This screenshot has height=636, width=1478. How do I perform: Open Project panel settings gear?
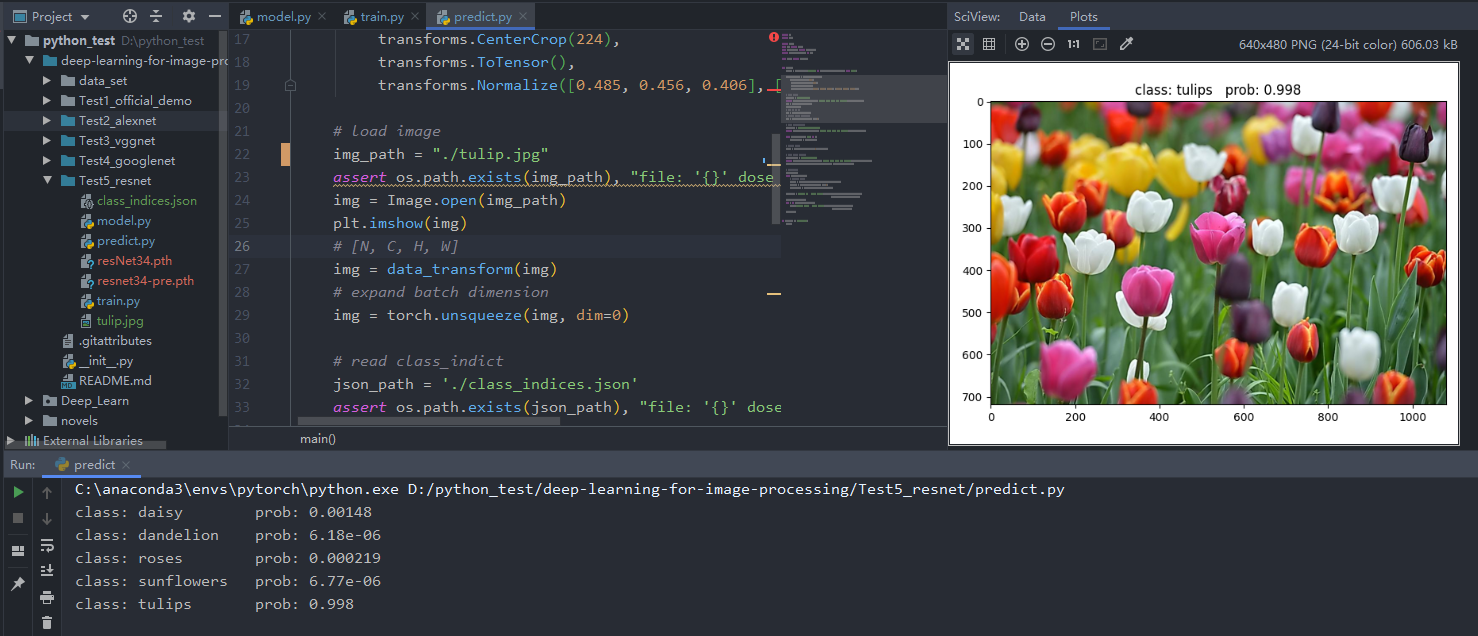(189, 17)
